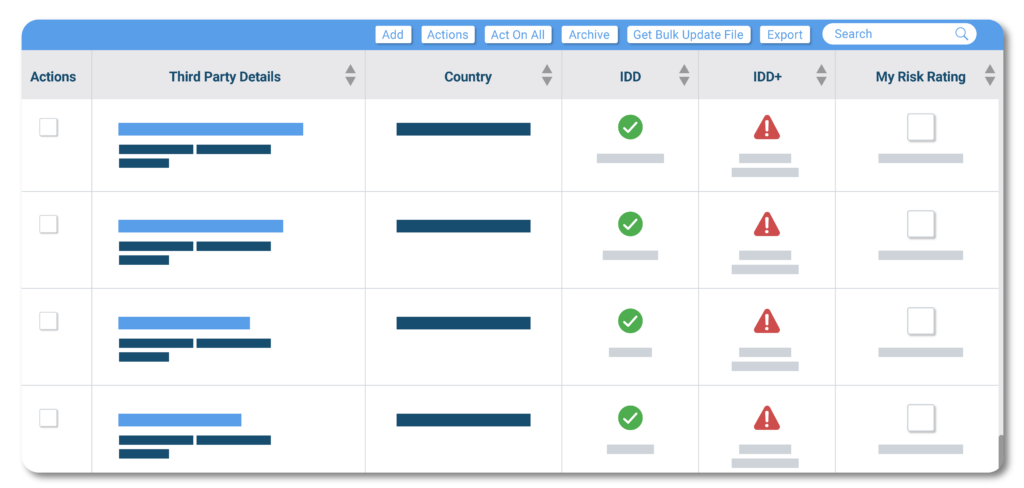Open the Actions menu in top toolbar
Screen dimensions: 1024x488
[447, 35]
